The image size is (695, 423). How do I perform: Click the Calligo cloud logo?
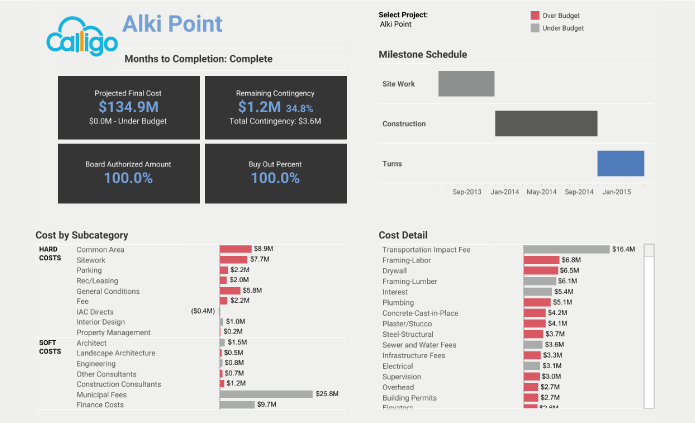pyautogui.click(x=82, y=37)
